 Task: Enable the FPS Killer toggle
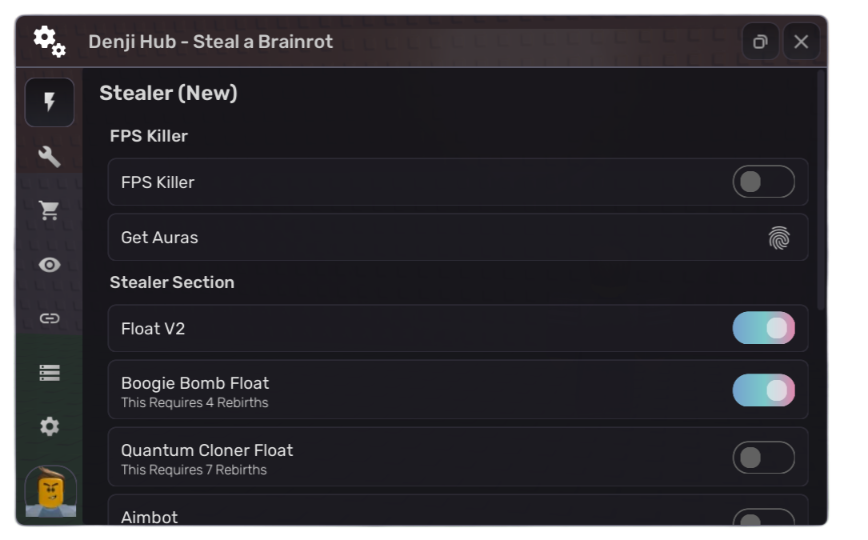point(763,182)
